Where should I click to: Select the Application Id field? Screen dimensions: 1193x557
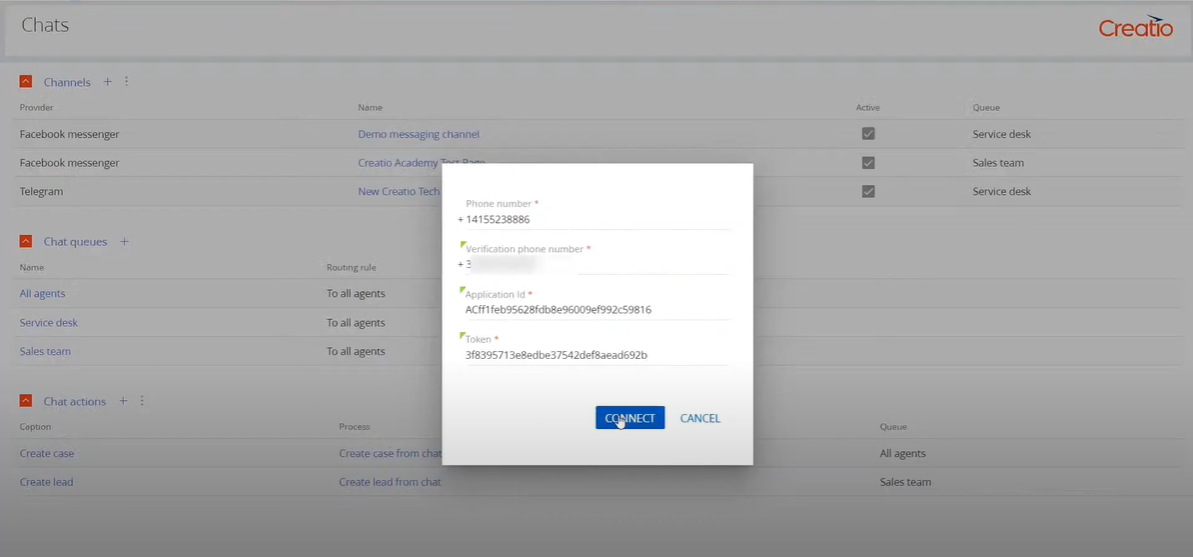(596, 310)
